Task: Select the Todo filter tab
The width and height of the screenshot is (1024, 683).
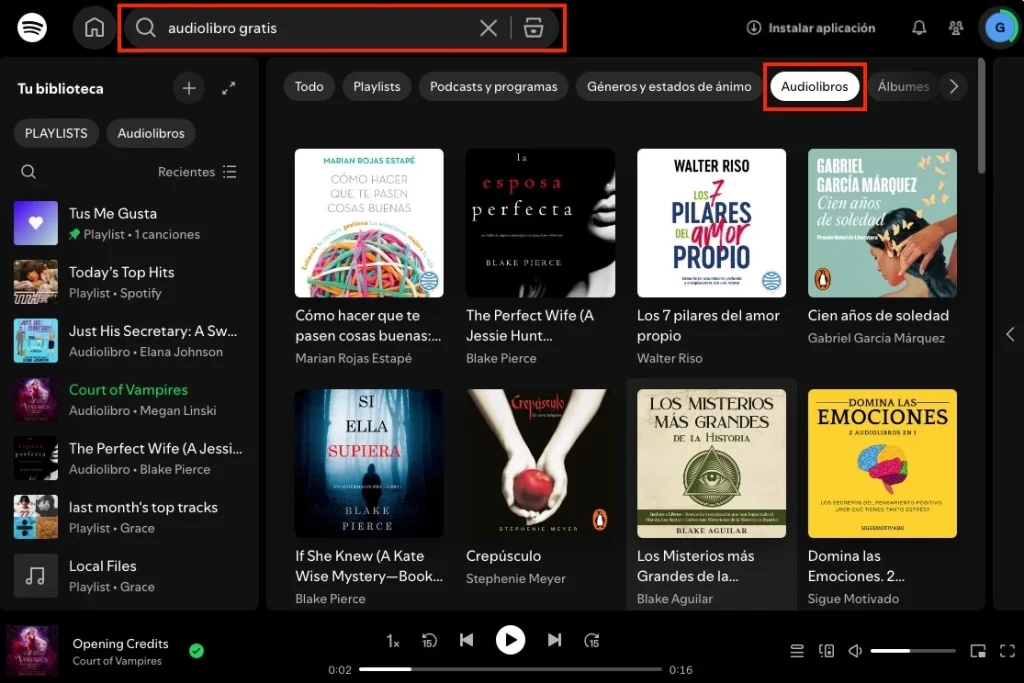Action: pos(309,86)
